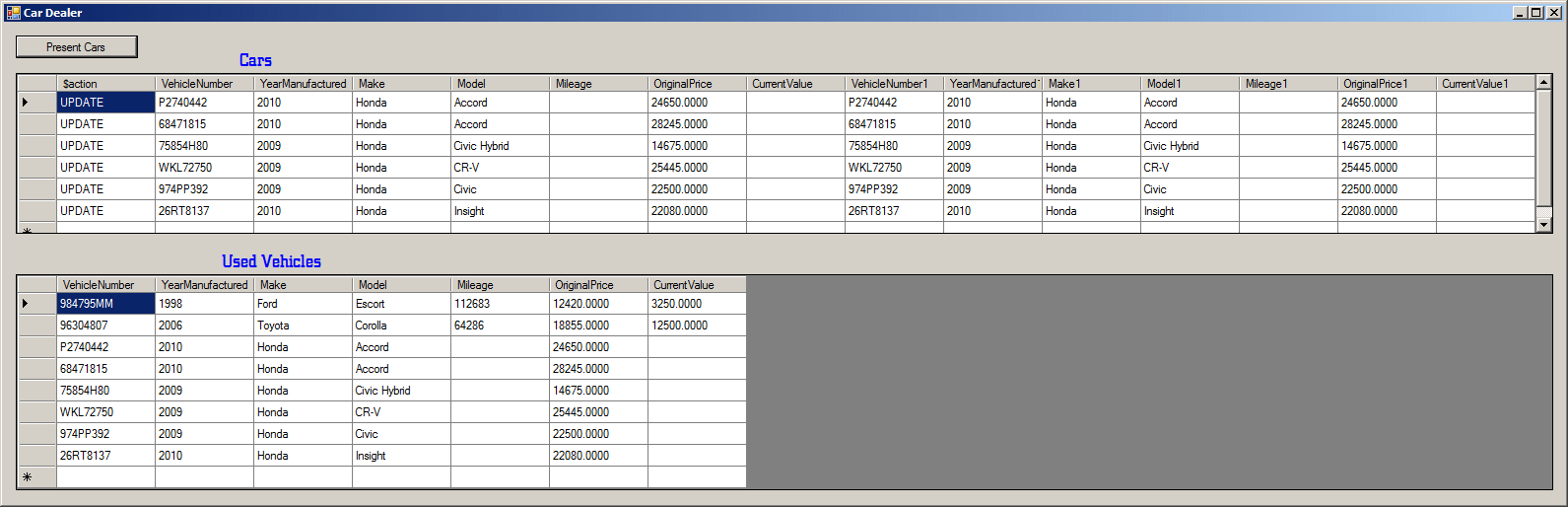Select the Corolla Model cell
Viewport: 1568px width, 507px height.
[x=401, y=326]
